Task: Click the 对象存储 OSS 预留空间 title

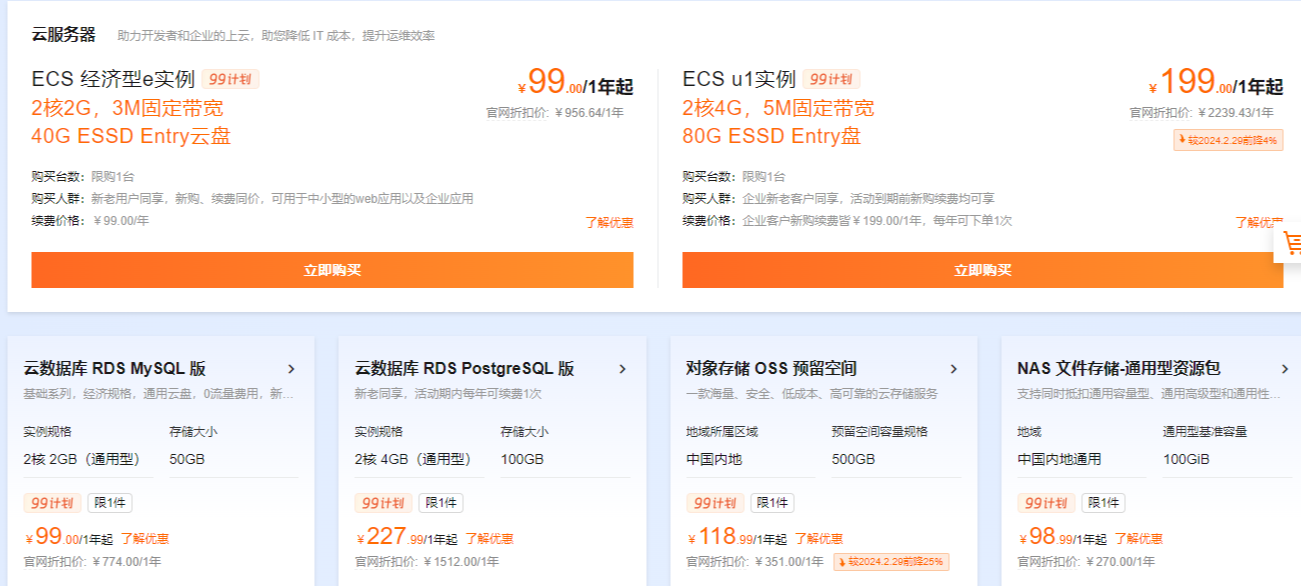Action: [x=772, y=369]
